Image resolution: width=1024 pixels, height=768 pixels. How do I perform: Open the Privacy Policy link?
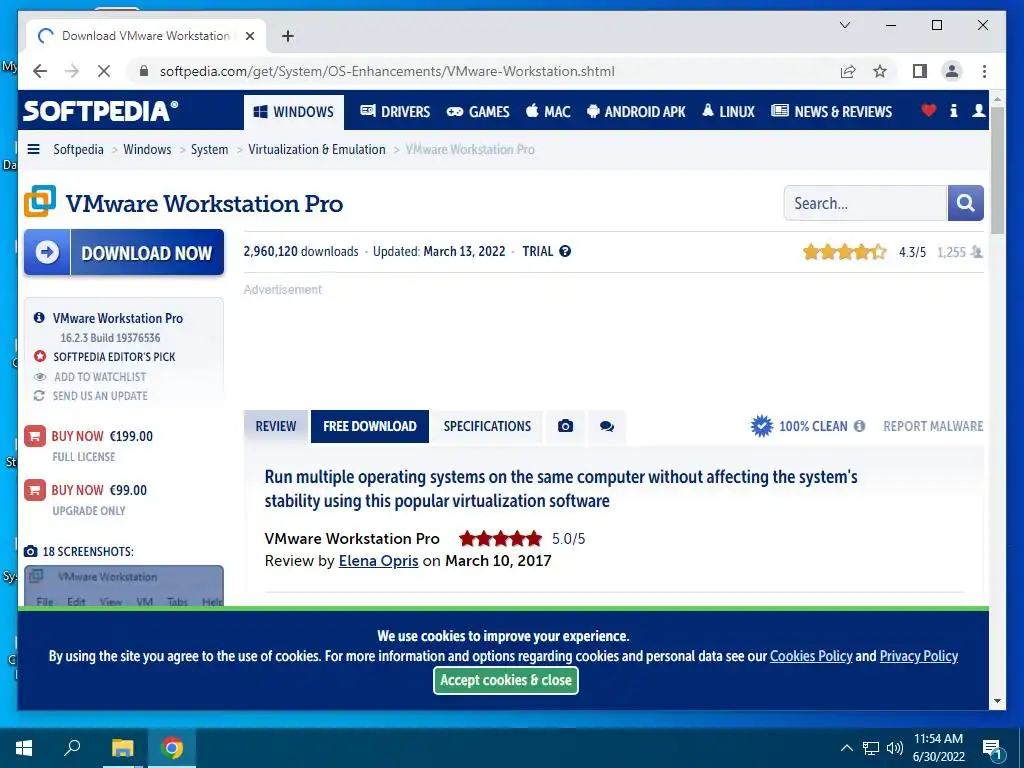919,656
